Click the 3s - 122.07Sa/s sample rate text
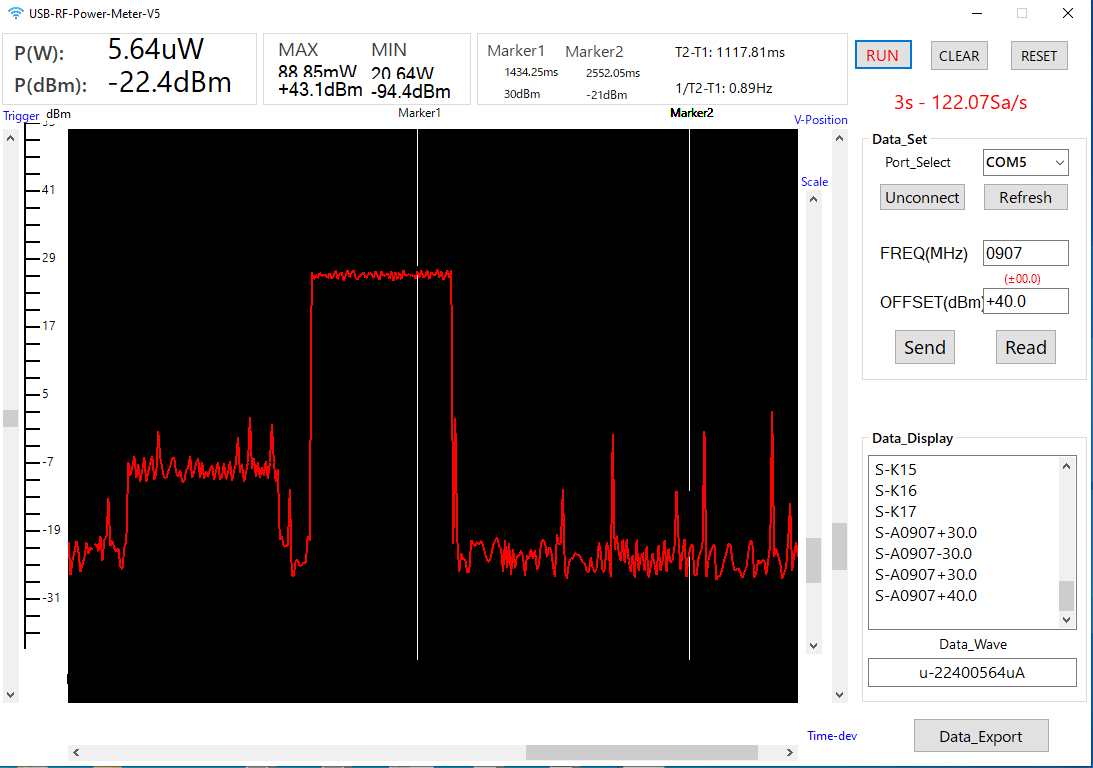Image resolution: width=1093 pixels, height=768 pixels. pos(961,102)
